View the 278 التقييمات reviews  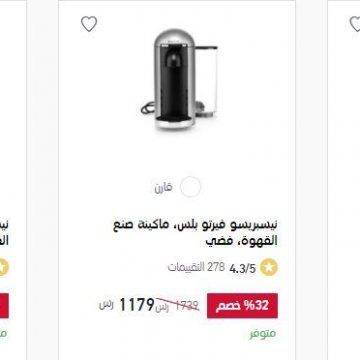pos(196,267)
